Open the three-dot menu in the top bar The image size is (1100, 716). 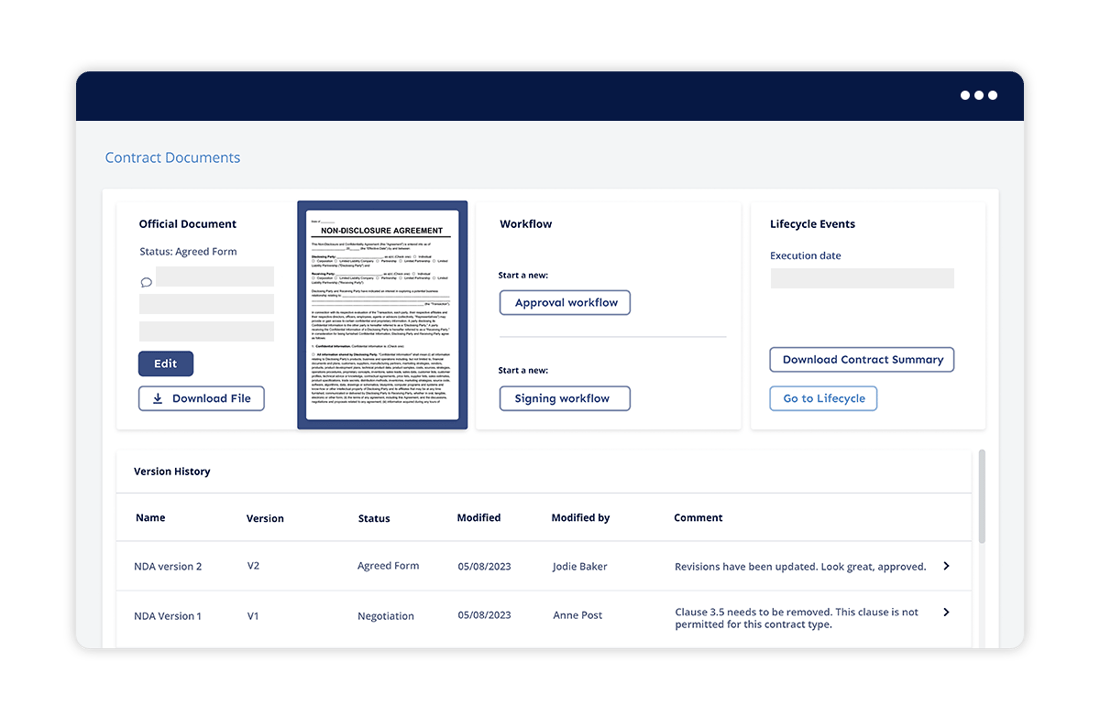pos(977,95)
